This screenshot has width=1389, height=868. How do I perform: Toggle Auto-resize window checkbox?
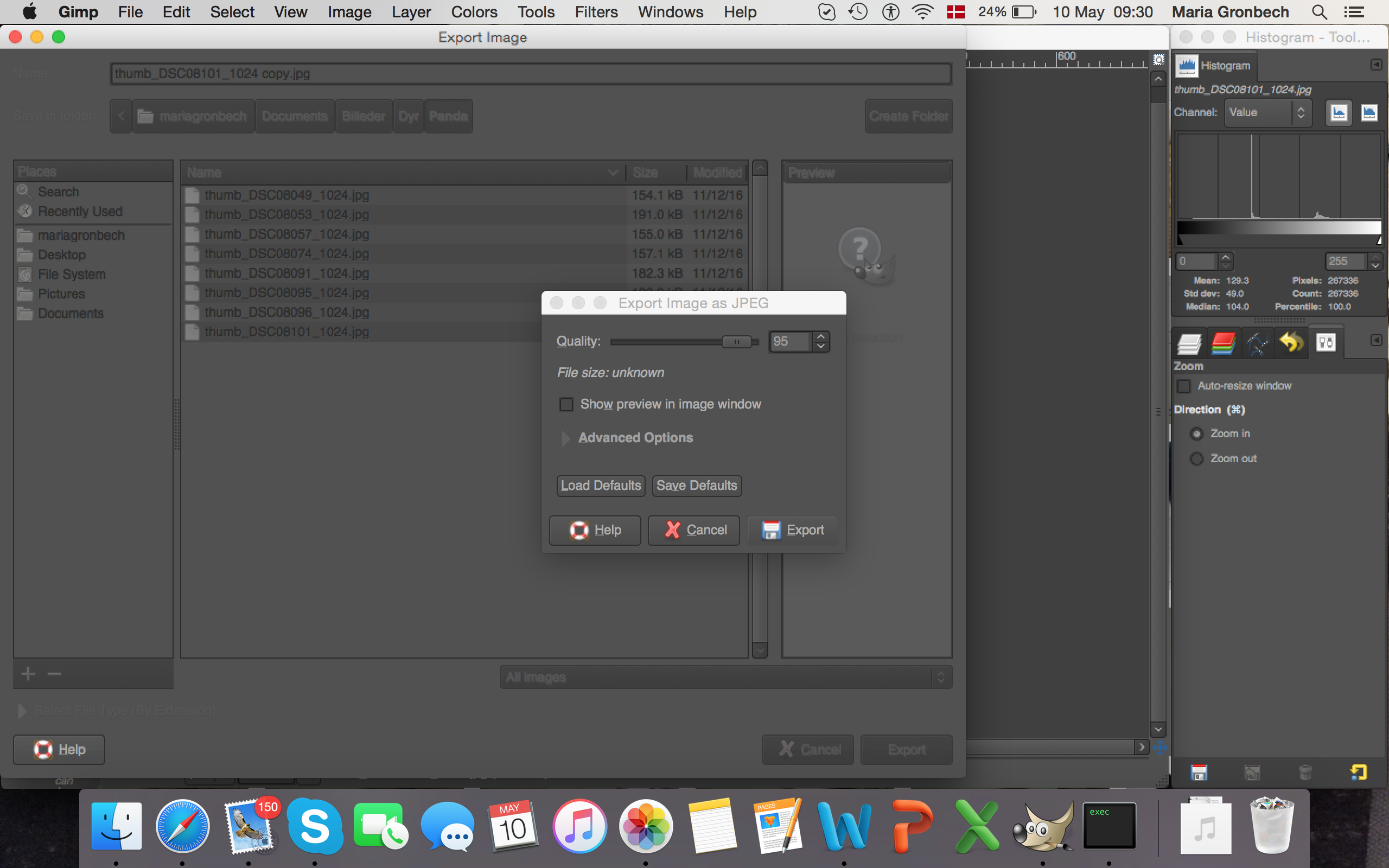(1184, 386)
